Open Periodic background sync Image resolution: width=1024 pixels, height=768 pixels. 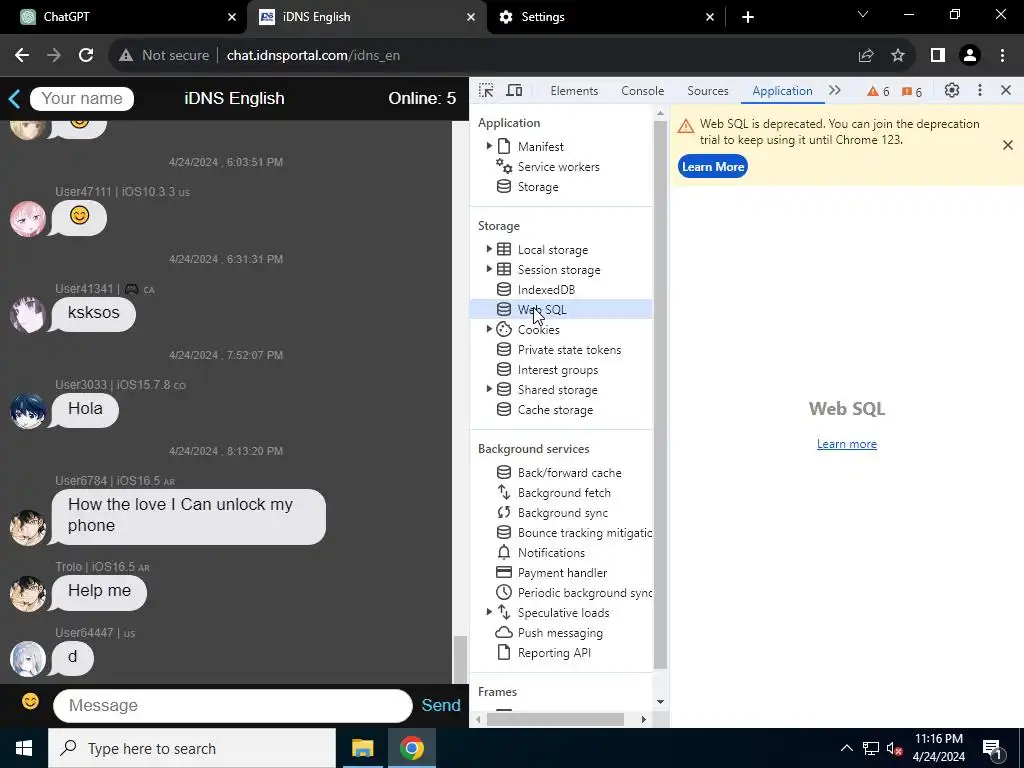[575, 592]
